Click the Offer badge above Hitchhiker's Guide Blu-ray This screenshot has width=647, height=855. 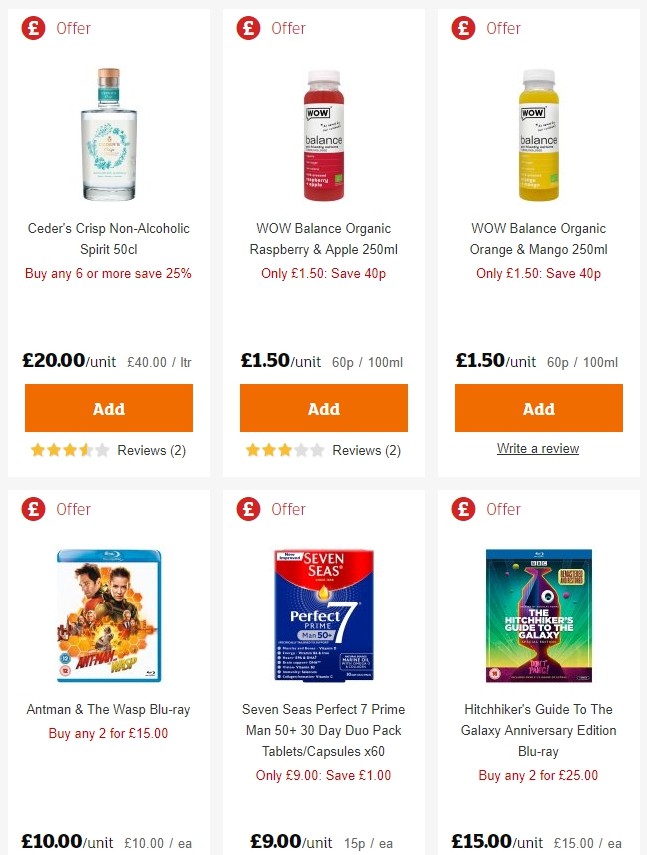(463, 509)
